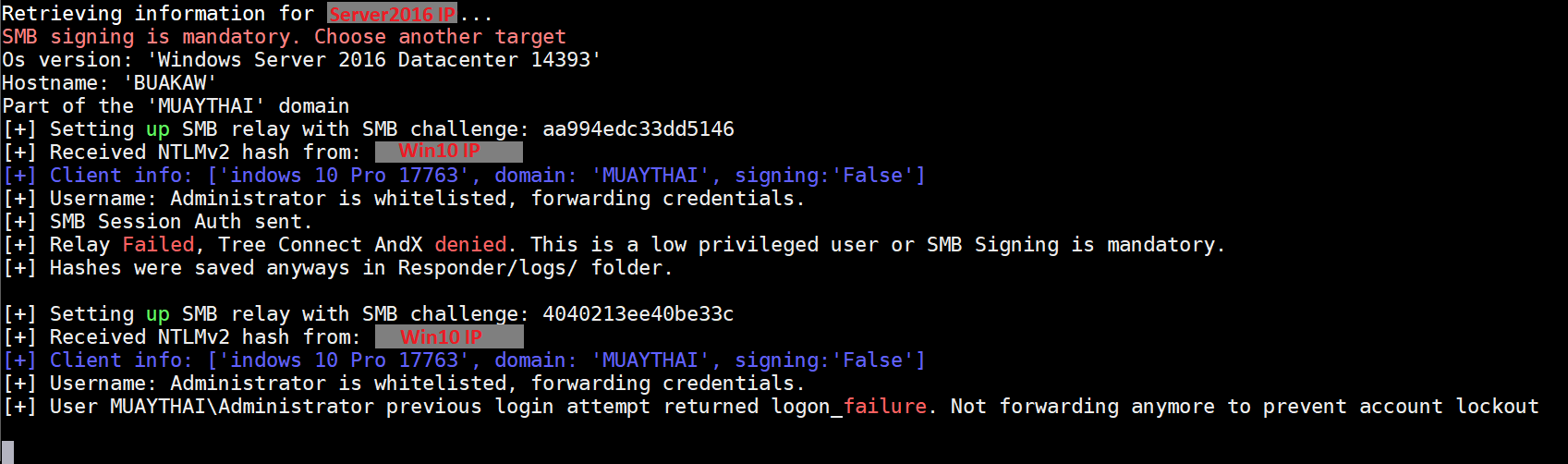
Task: Select SMB challenge value aa994edc33dd5146
Action: [638, 129]
